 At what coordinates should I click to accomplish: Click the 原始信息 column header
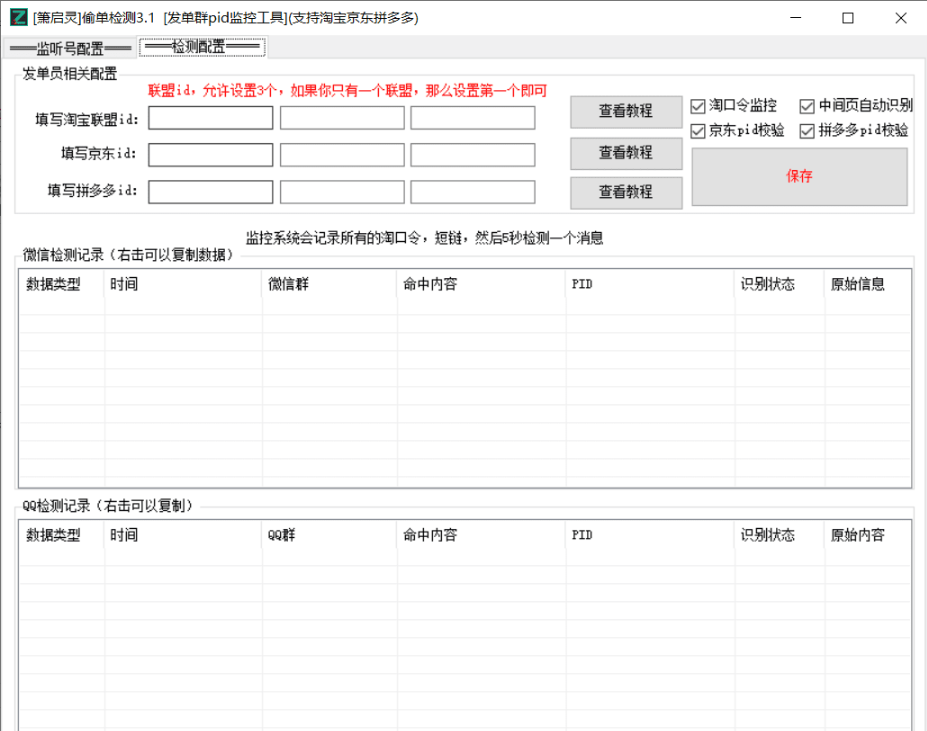[x=867, y=284]
